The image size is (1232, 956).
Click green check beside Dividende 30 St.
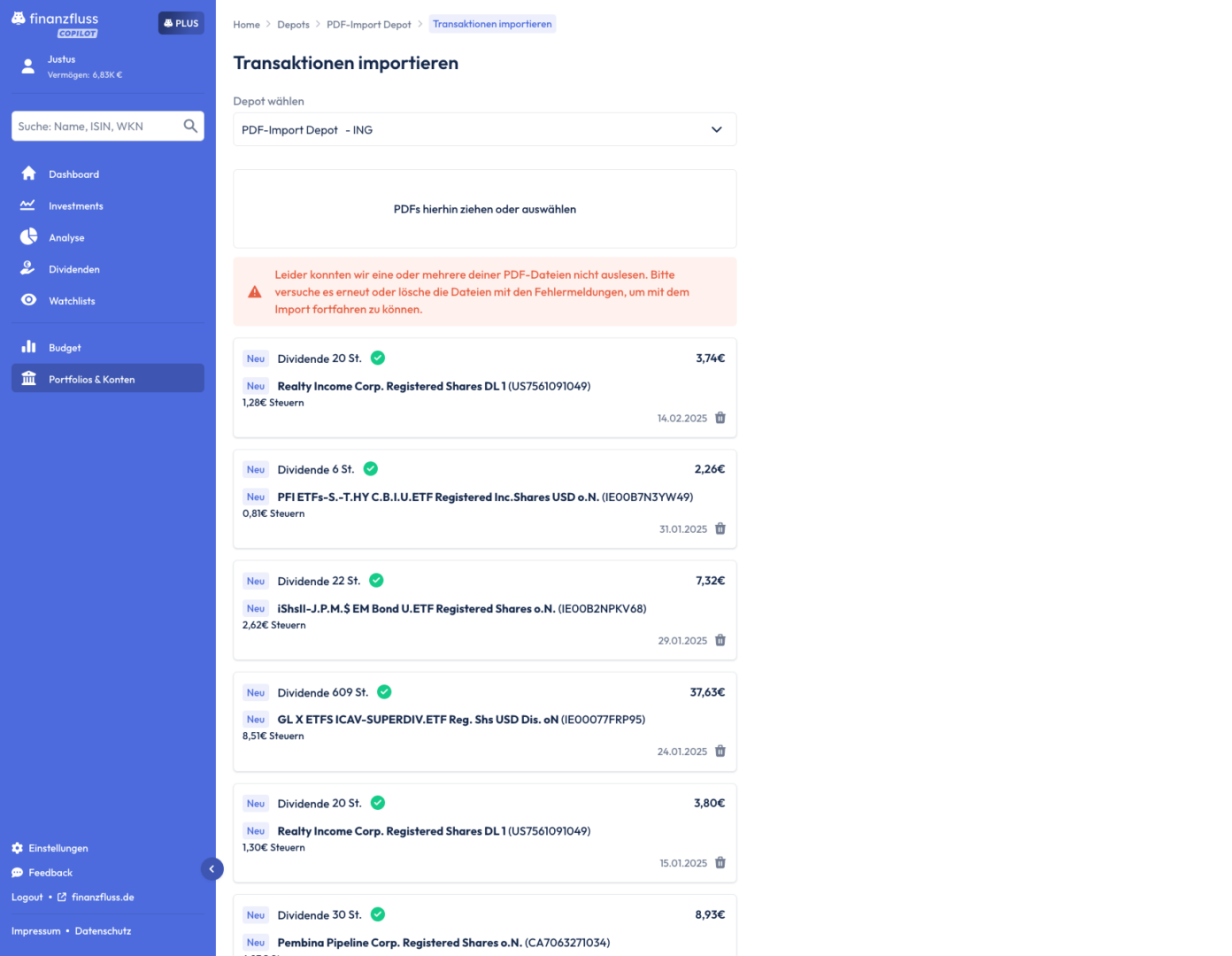378,914
